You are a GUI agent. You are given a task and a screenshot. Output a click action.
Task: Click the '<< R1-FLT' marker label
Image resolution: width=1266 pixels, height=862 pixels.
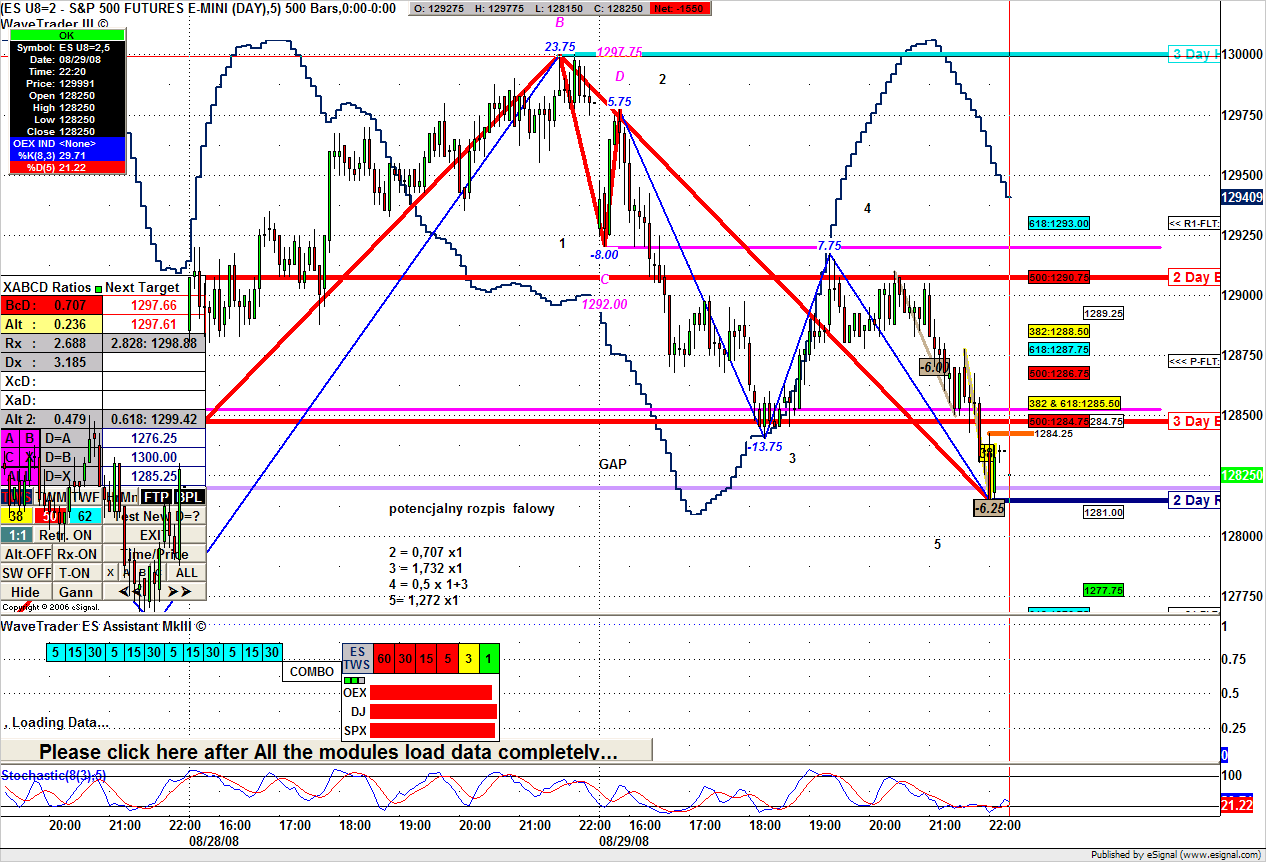click(1194, 223)
